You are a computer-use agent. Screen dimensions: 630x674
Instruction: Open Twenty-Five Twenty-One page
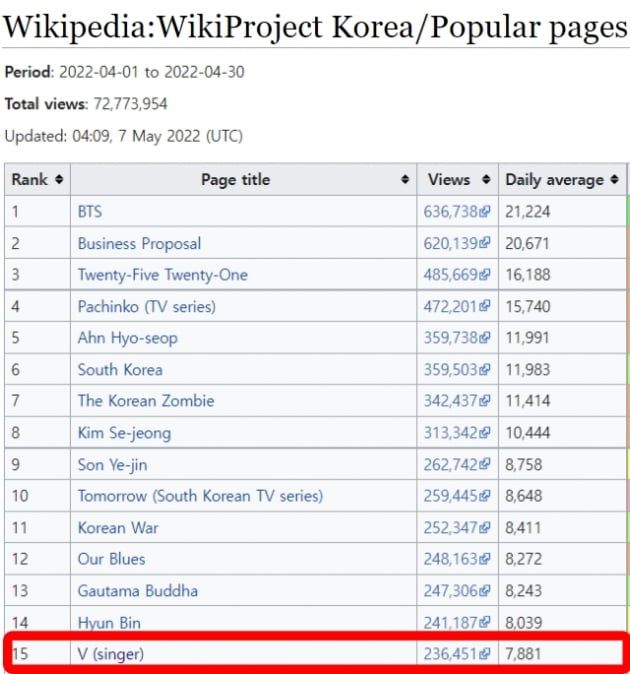162,275
